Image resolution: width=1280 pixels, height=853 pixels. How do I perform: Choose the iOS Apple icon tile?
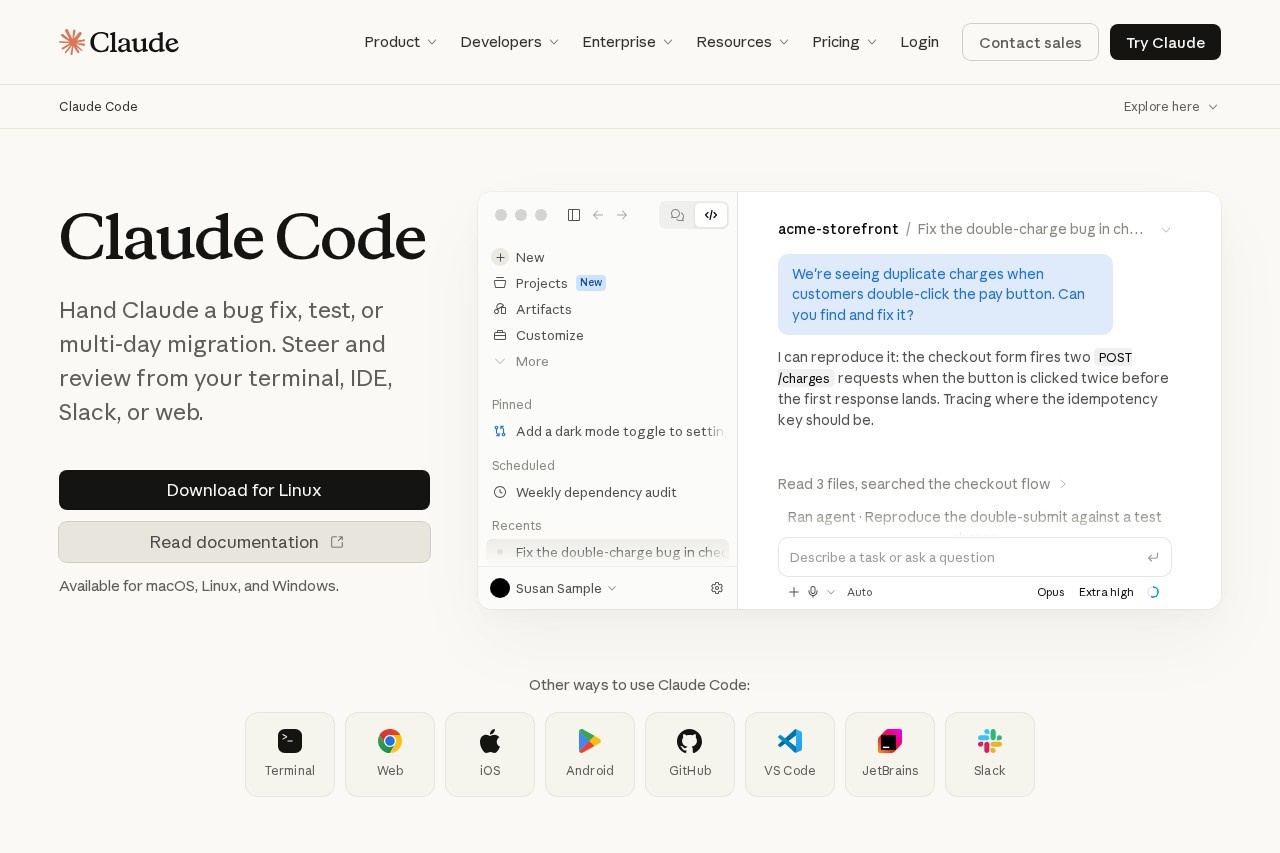490,754
